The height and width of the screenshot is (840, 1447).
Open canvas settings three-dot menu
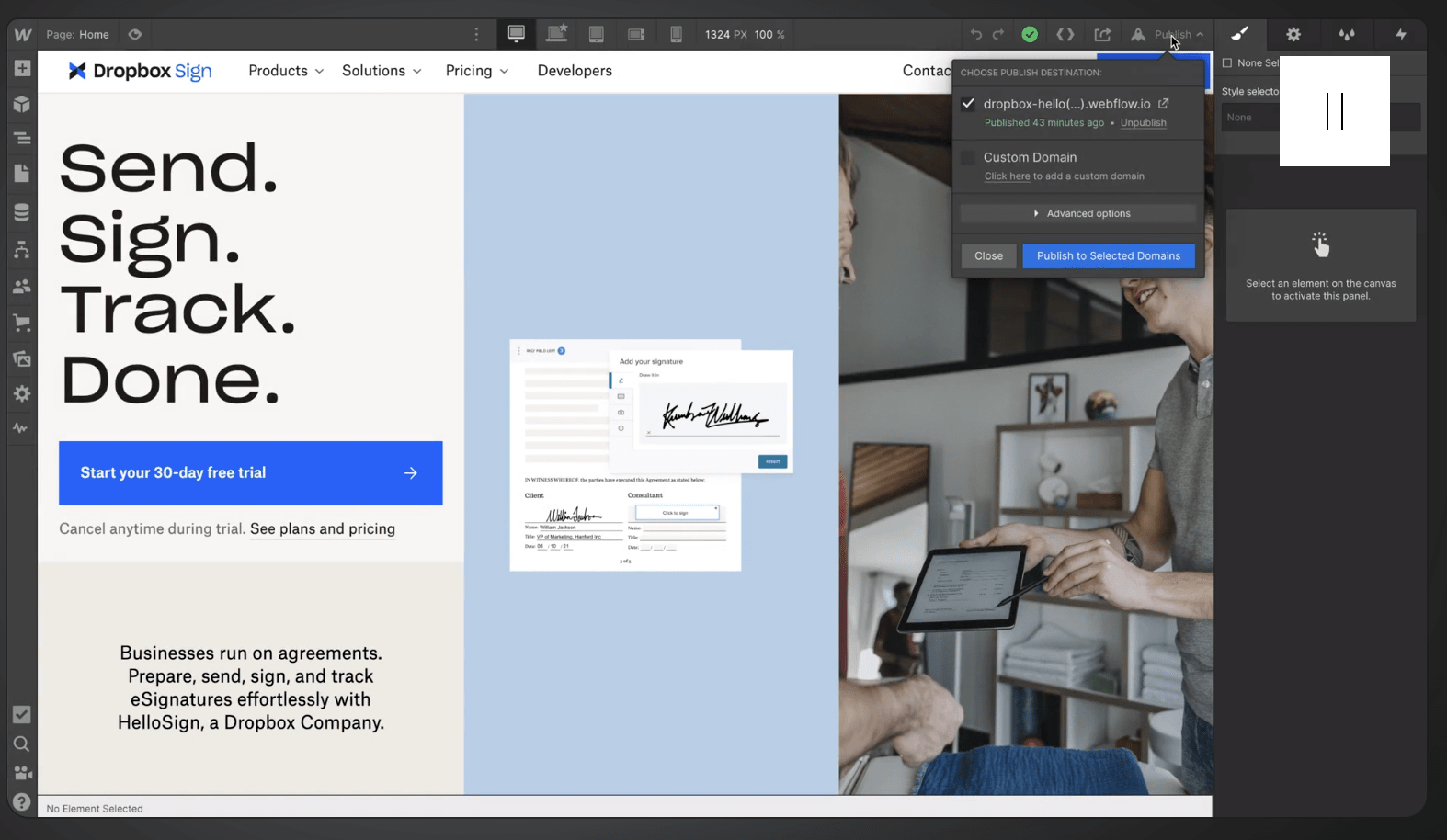pyautogui.click(x=476, y=34)
